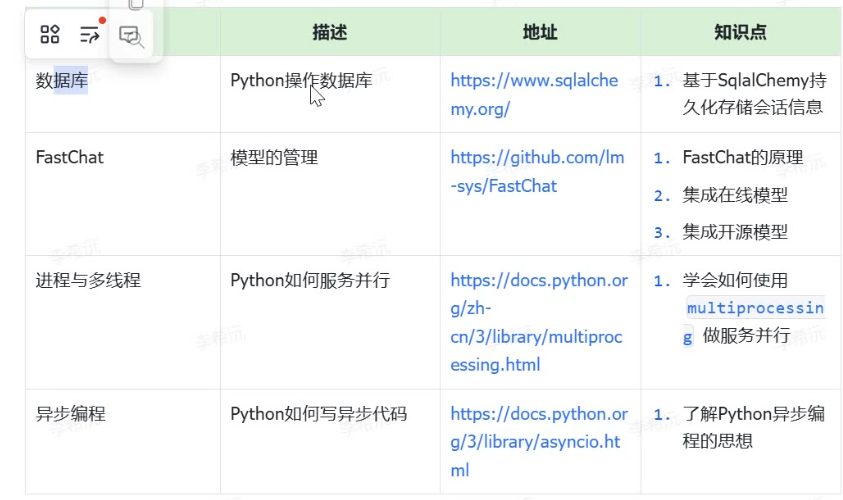Image resolution: width=843 pixels, height=500 pixels.
Task: Click the partially visible copy icon at top
Action: coord(136,5)
